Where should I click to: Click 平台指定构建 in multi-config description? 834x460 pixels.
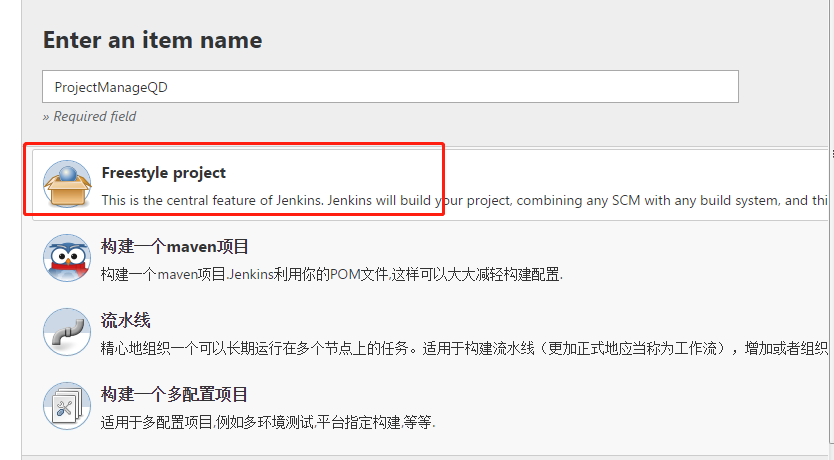[x=358, y=422]
